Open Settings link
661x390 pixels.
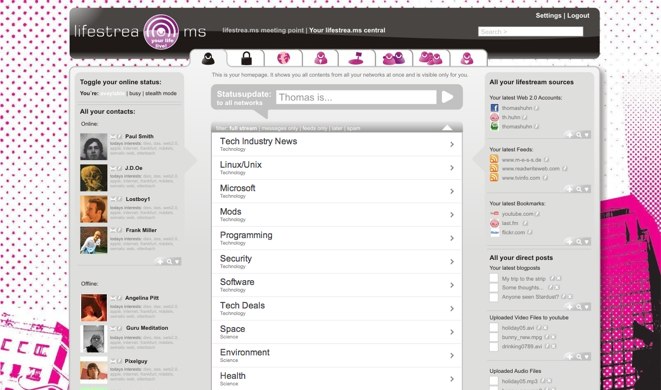pyautogui.click(x=548, y=16)
